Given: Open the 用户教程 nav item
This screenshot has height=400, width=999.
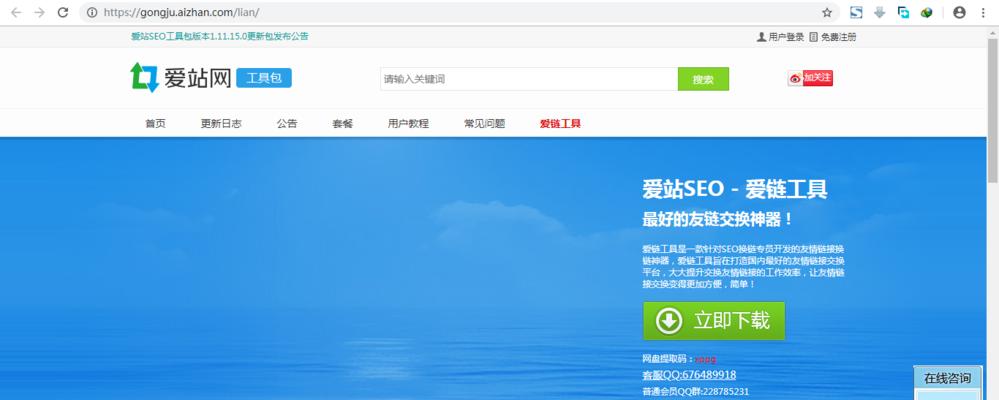Looking at the screenshot, I should pos(408,124).
